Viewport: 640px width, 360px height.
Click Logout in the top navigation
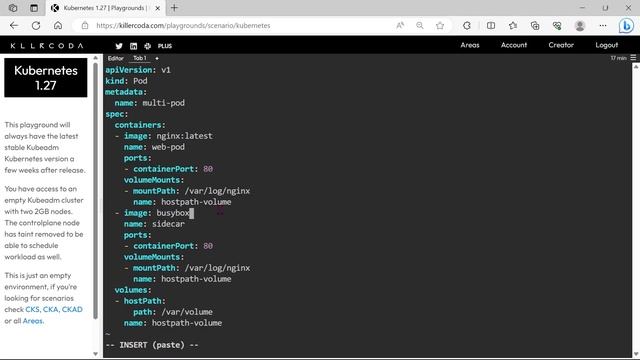pos(607,45)
